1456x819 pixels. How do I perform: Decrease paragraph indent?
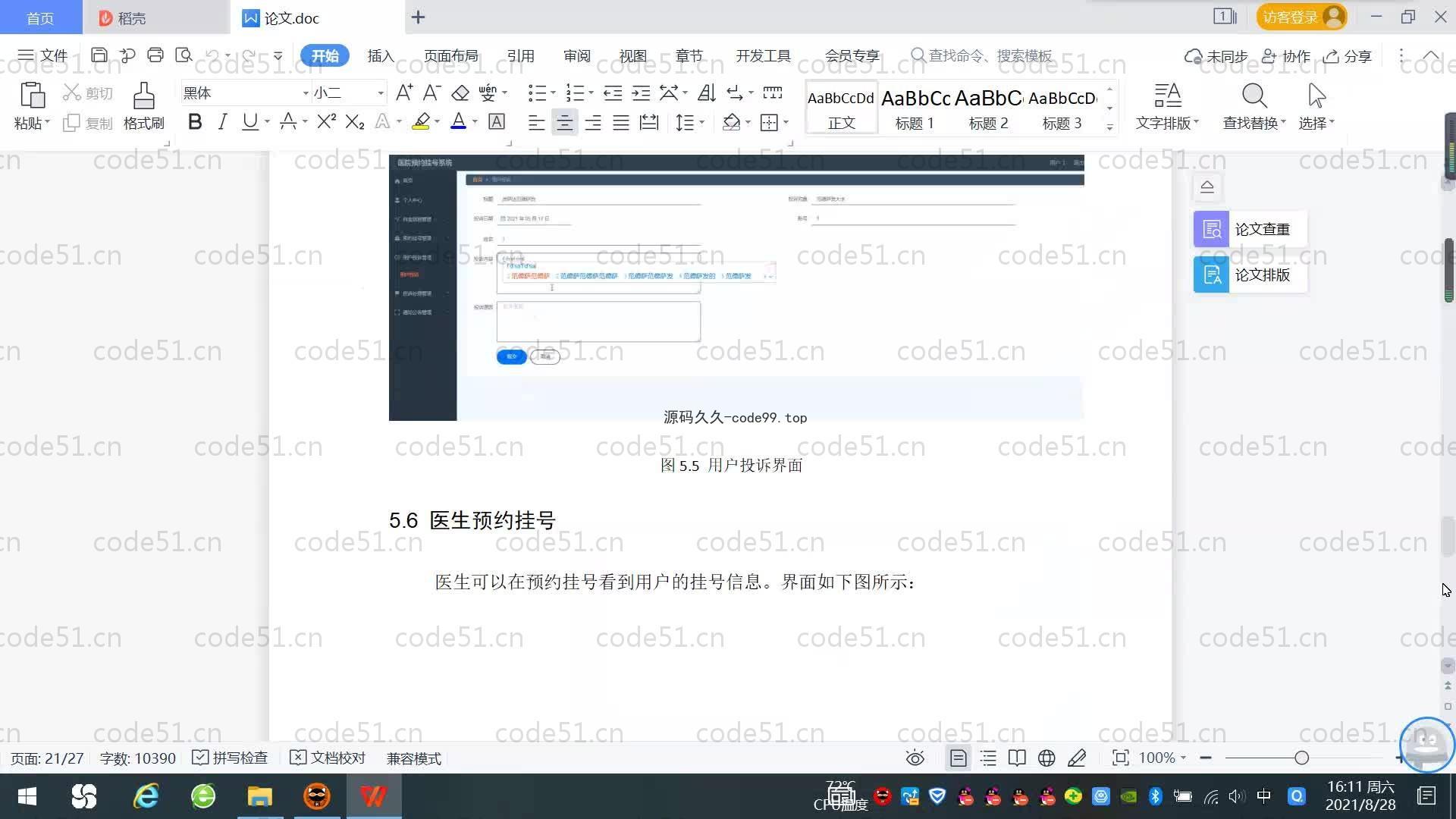613,93
